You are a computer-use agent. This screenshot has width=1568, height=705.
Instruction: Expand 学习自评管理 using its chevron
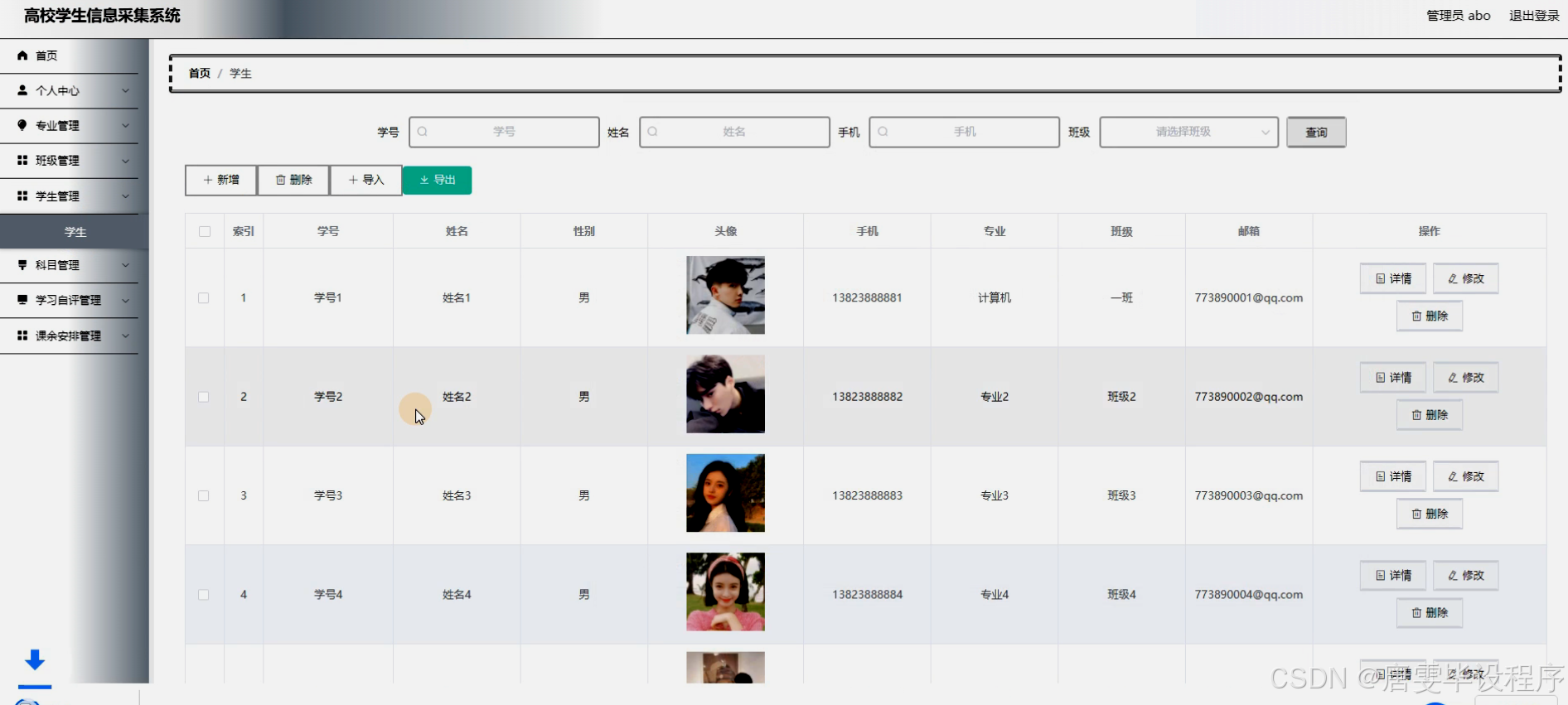pyautogui.click(x=126, y=300)
